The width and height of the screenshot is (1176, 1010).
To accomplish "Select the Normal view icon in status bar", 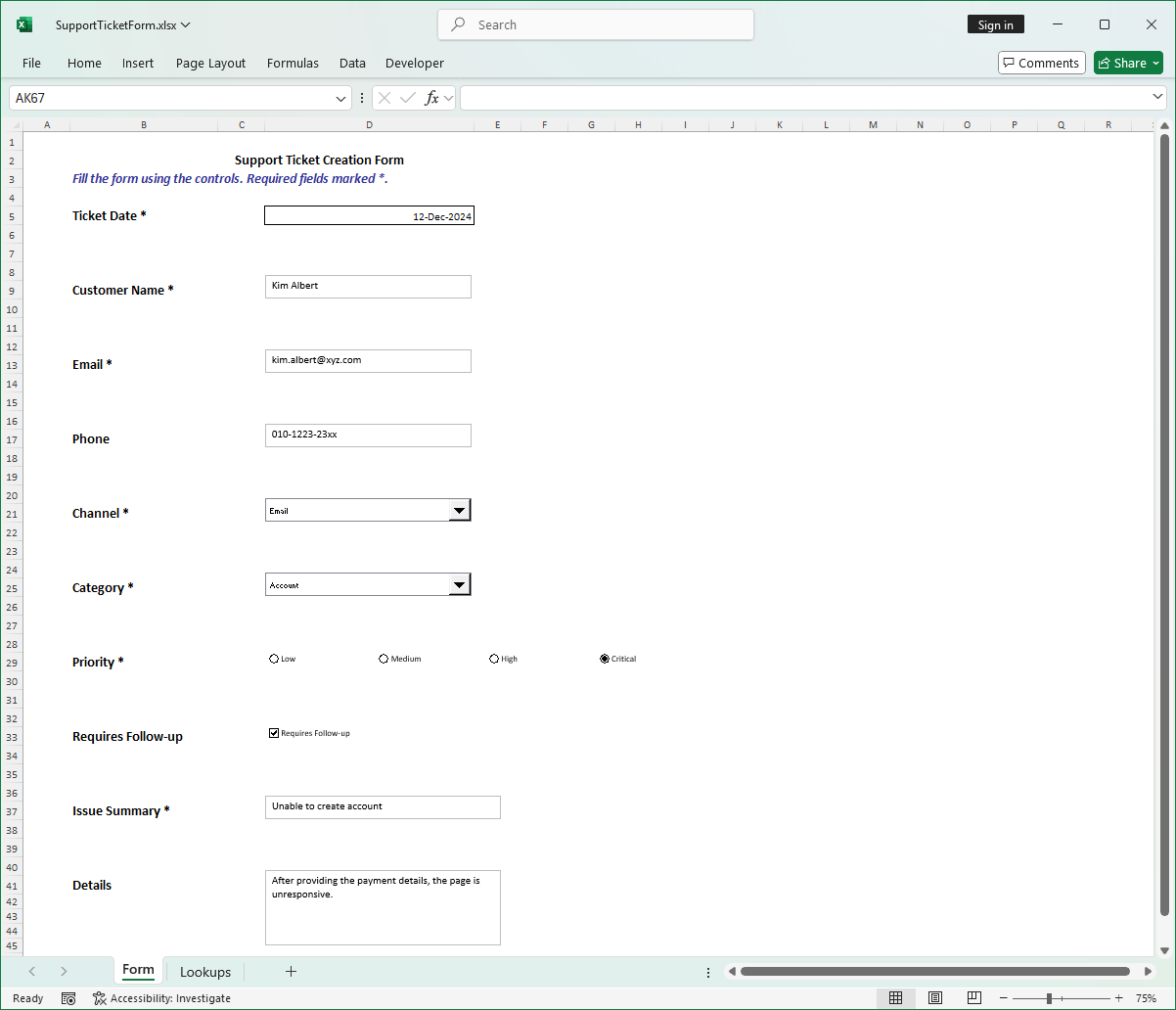I will point(896,997).
